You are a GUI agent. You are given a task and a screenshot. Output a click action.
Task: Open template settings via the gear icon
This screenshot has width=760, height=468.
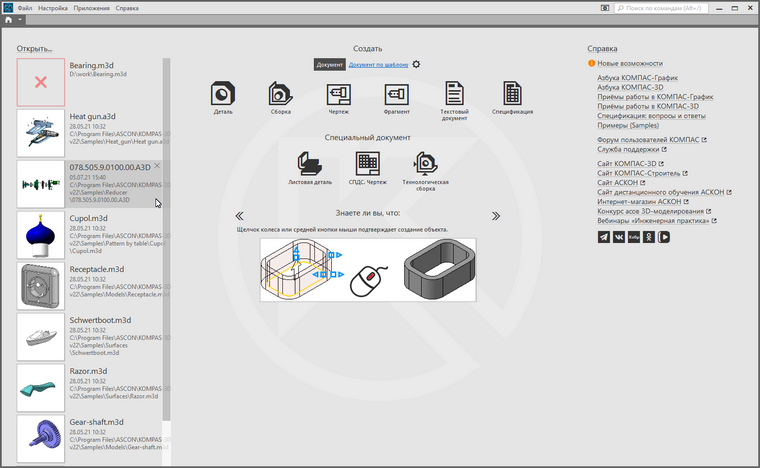coord(417,64)
